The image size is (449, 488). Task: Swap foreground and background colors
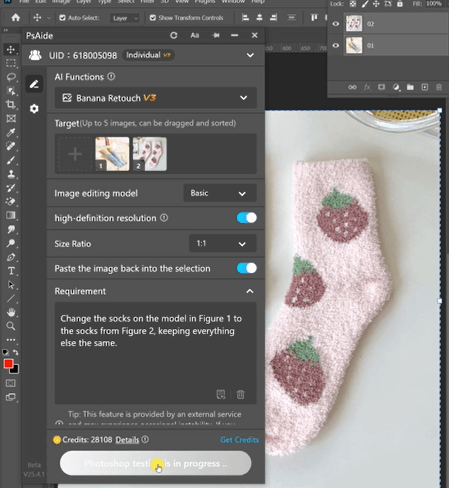point(16,352)
